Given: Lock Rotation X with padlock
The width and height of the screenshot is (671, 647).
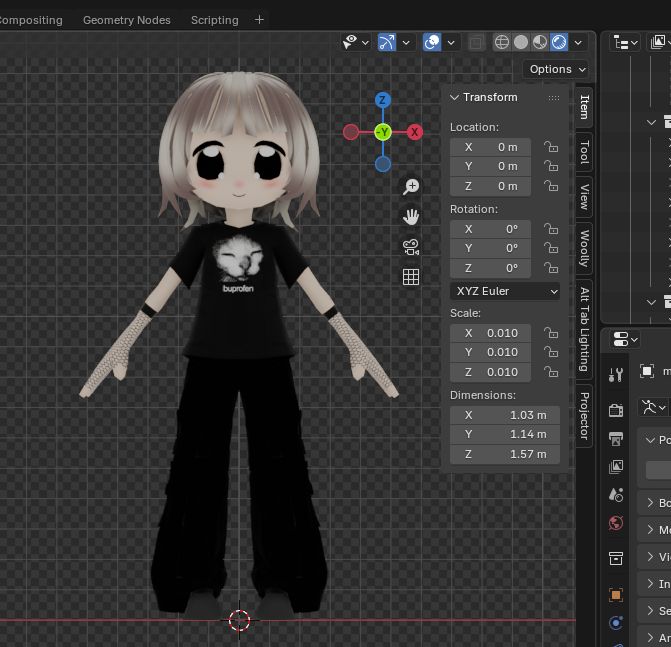Looking at the screenshot, I should 551,229.
